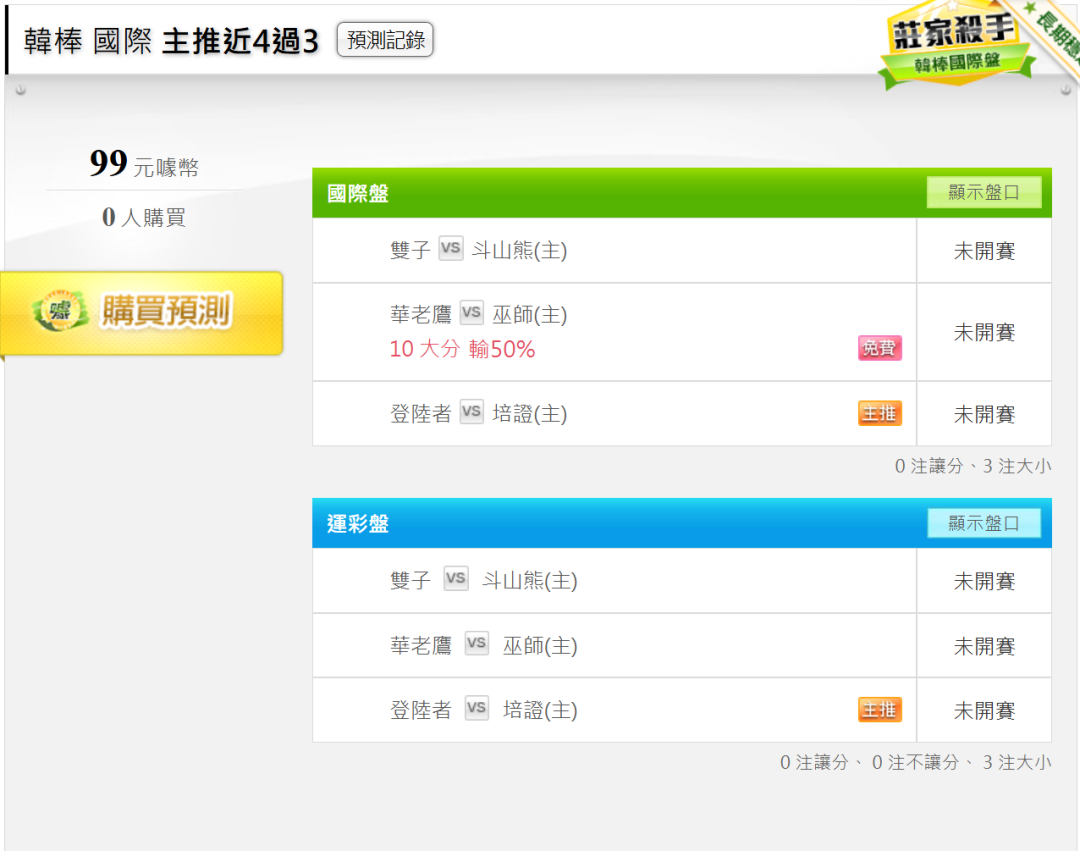The image size is (1080, 851).
Task: Click the 主推 tag in 國際盤 section
Action: pos(880,413)
